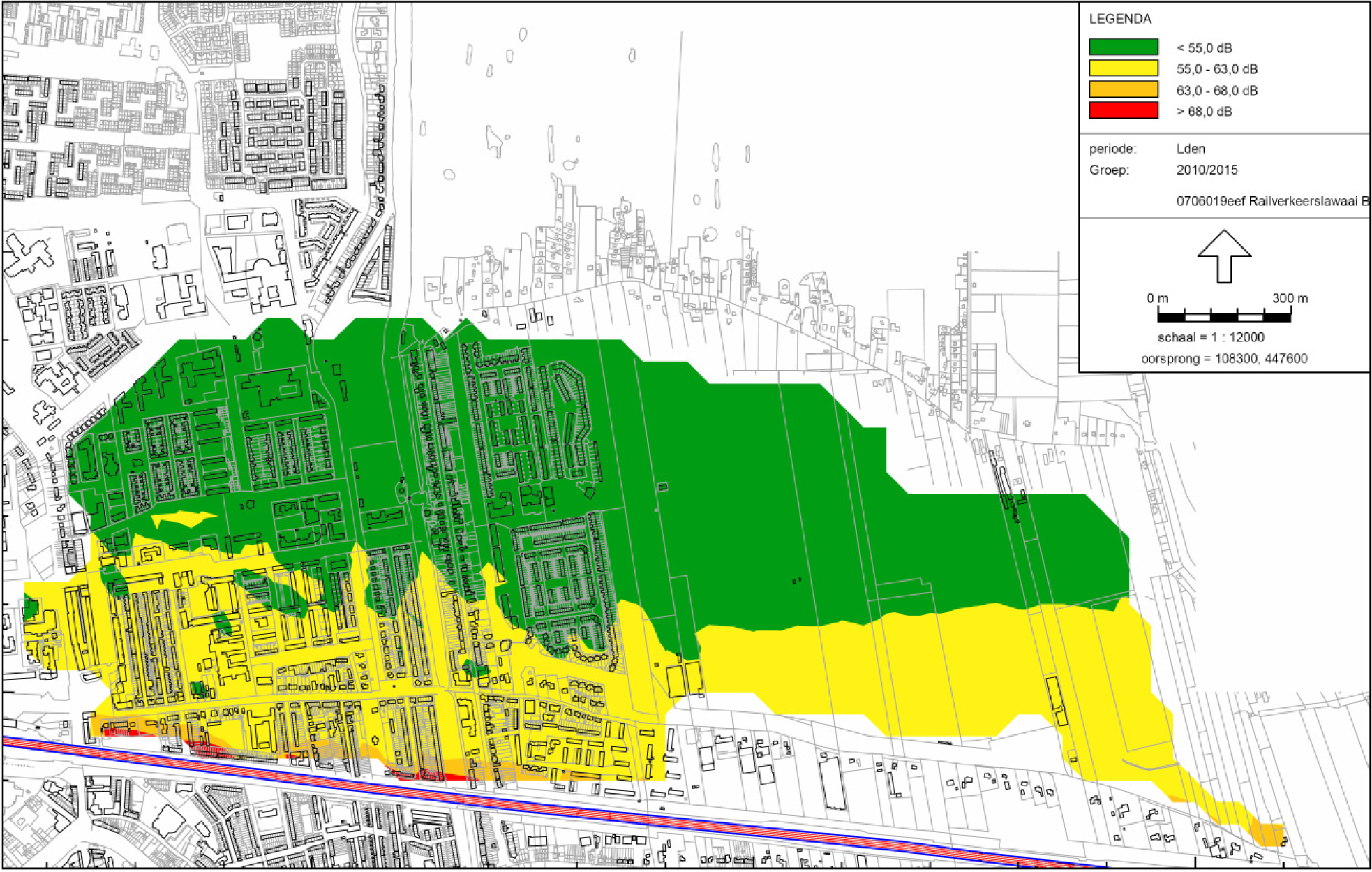The image size is (1372, 872).
Task: Click the red legend color swatch
Action: tap(1123, 110)
